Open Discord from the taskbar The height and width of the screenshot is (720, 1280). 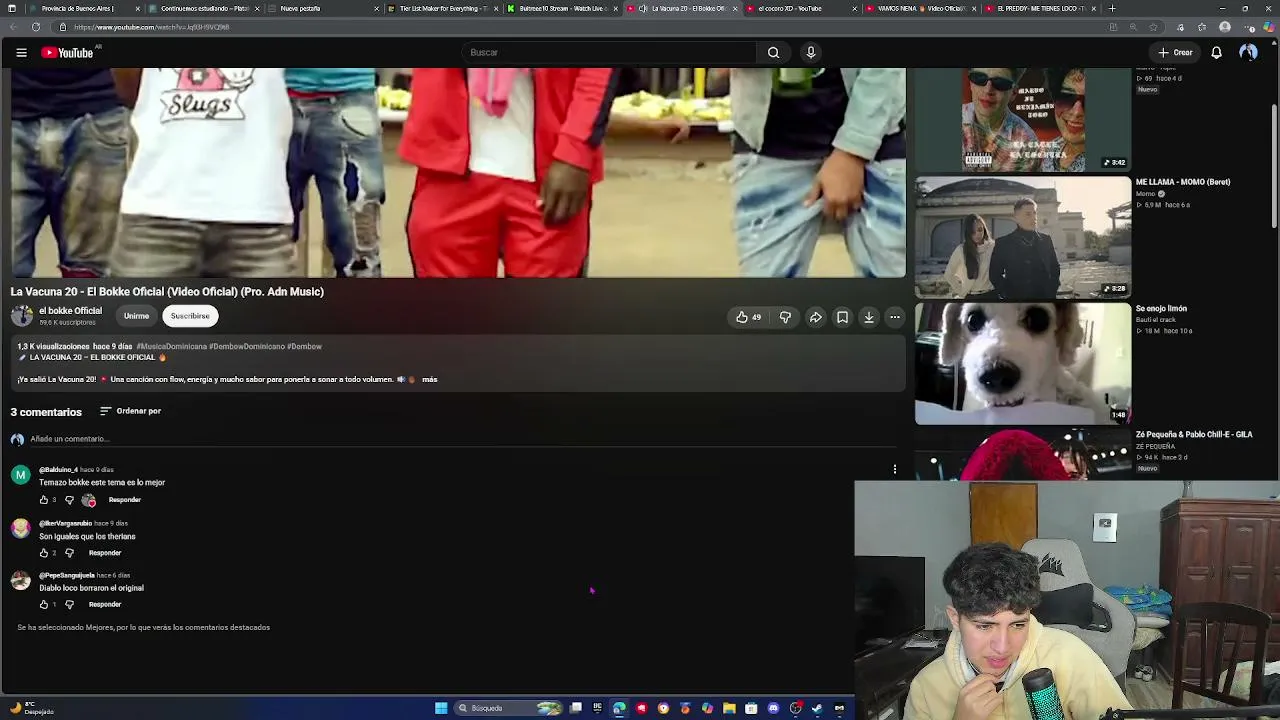(773, 708)
